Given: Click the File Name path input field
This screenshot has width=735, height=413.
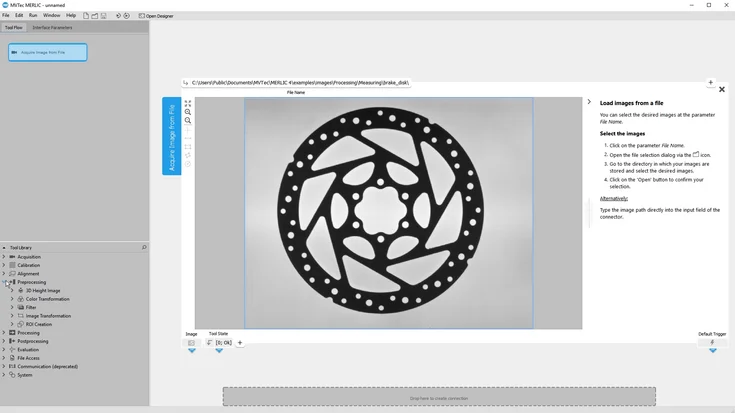Looking at the screenshot, I should tap(440, 83).
